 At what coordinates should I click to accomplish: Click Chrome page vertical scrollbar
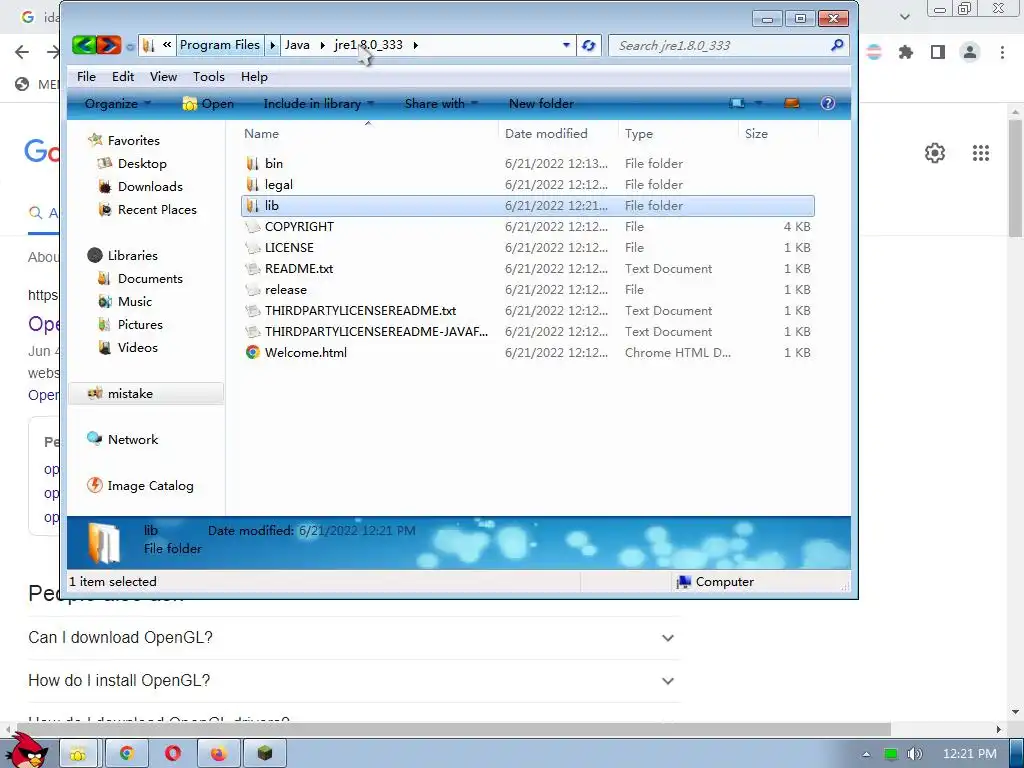[1015, 179]
